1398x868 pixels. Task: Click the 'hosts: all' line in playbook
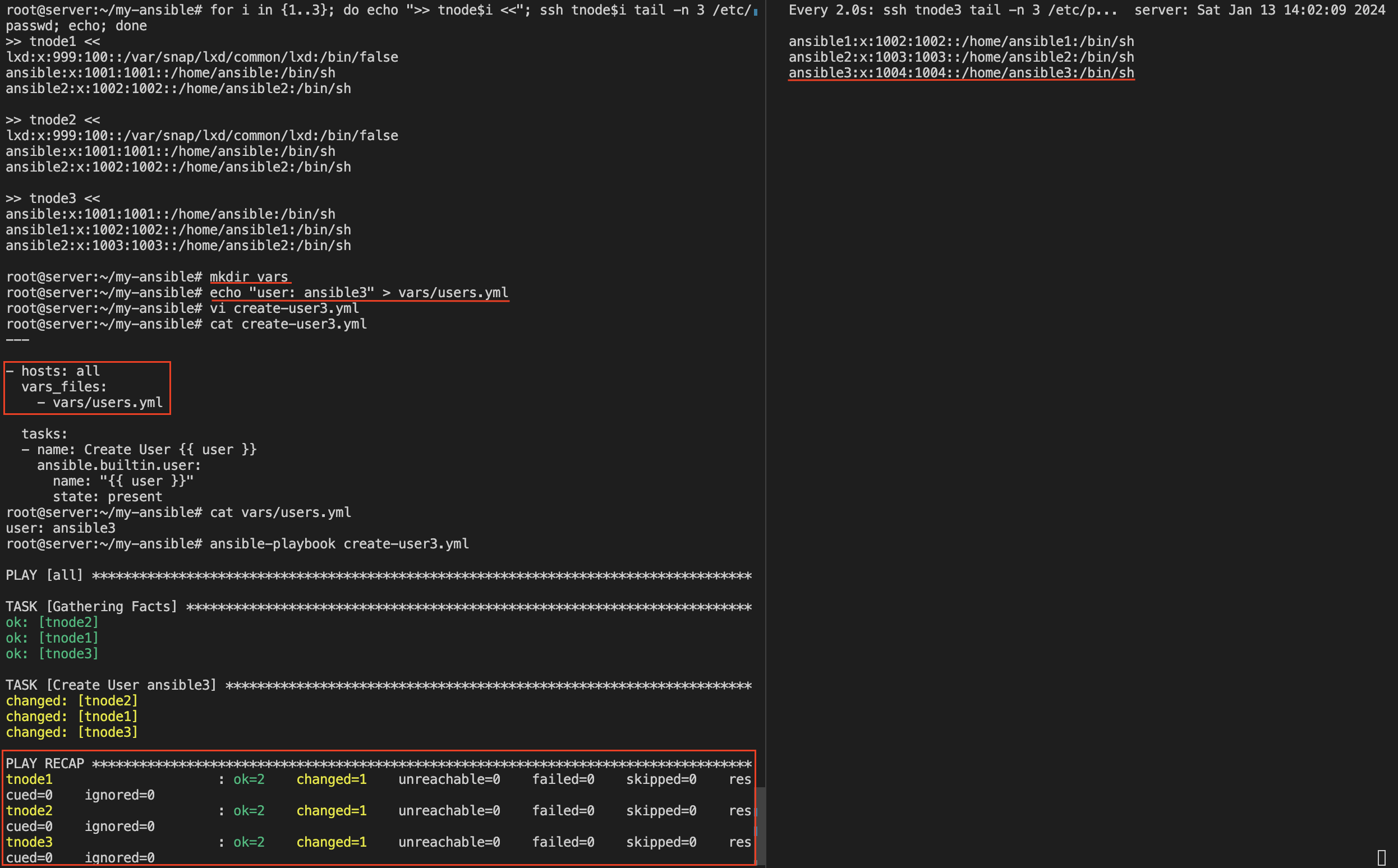tap(59, 371)
